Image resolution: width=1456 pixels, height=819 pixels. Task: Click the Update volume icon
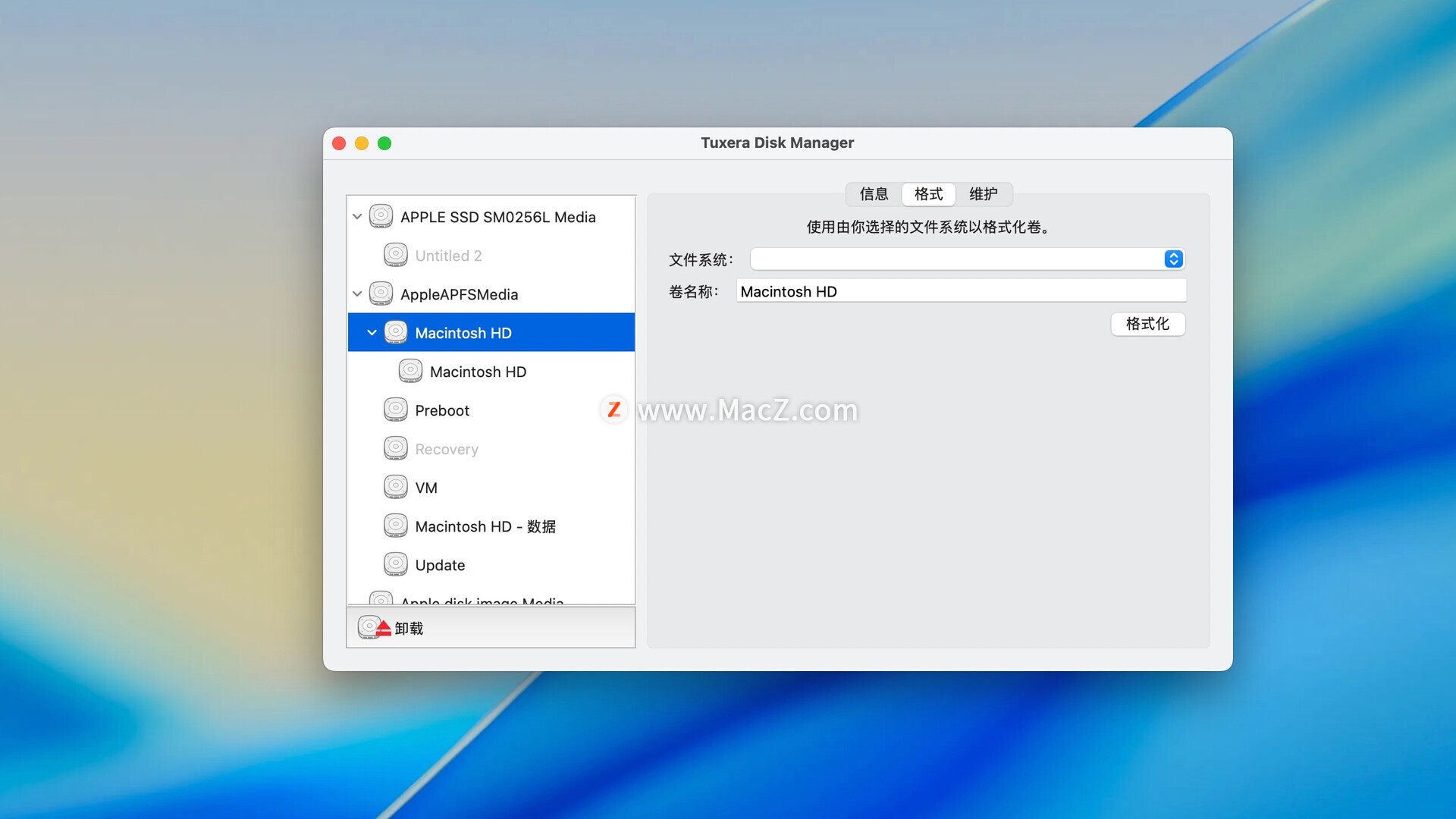(x=396, y=564)
